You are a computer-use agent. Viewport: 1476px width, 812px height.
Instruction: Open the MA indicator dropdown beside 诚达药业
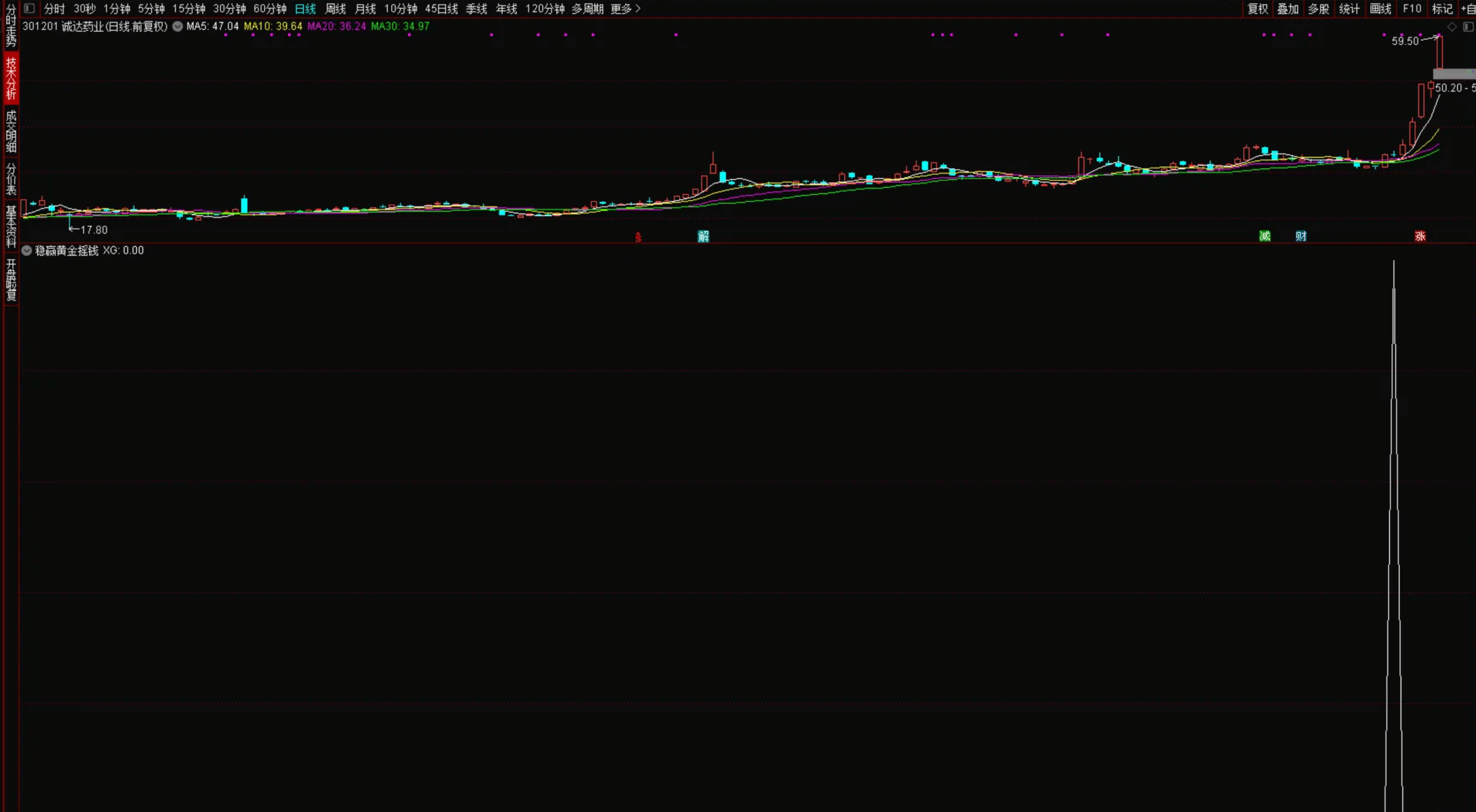click(x=178, y=27)
